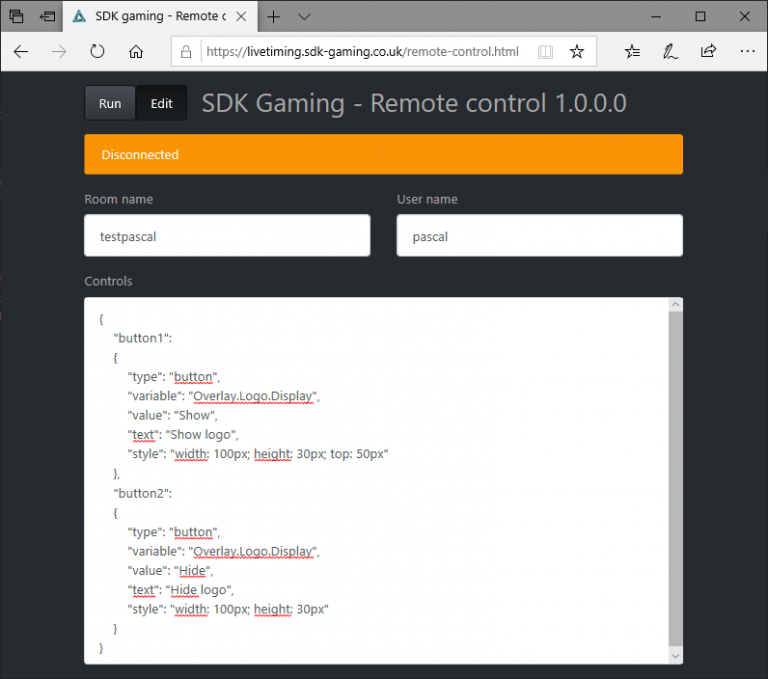Image resolution: width=768 pixels, height=679 pixels.
Task: Add page to favorites star
Action: 577,51
